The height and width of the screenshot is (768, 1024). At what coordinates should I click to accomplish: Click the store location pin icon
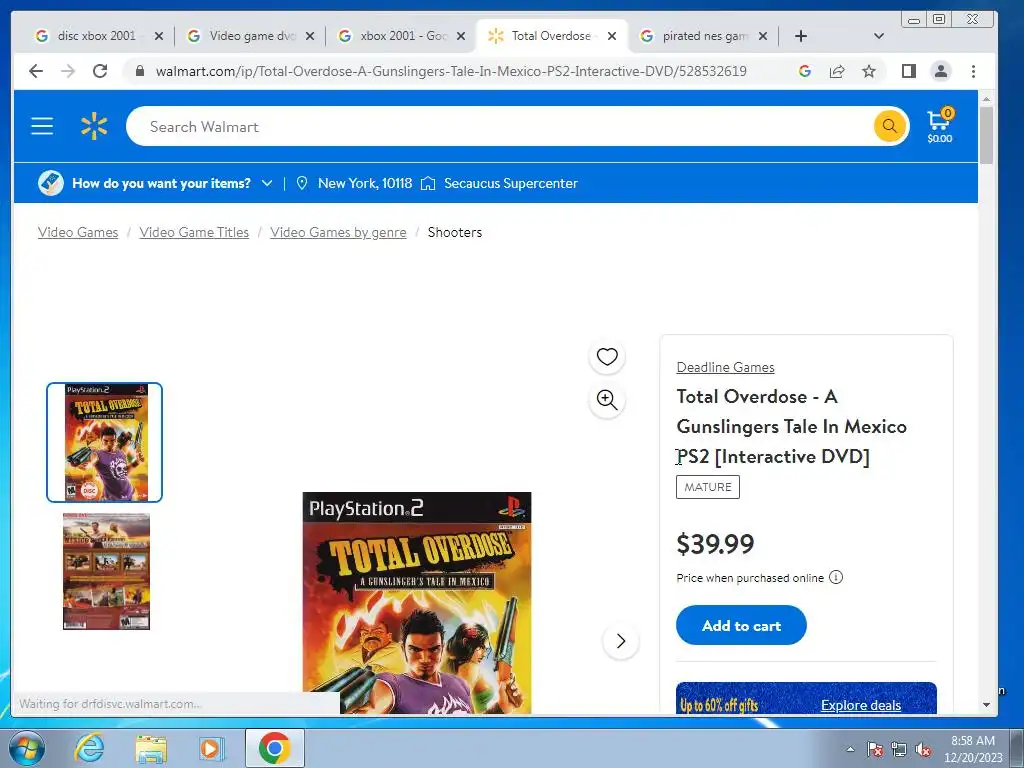[302, 184]
